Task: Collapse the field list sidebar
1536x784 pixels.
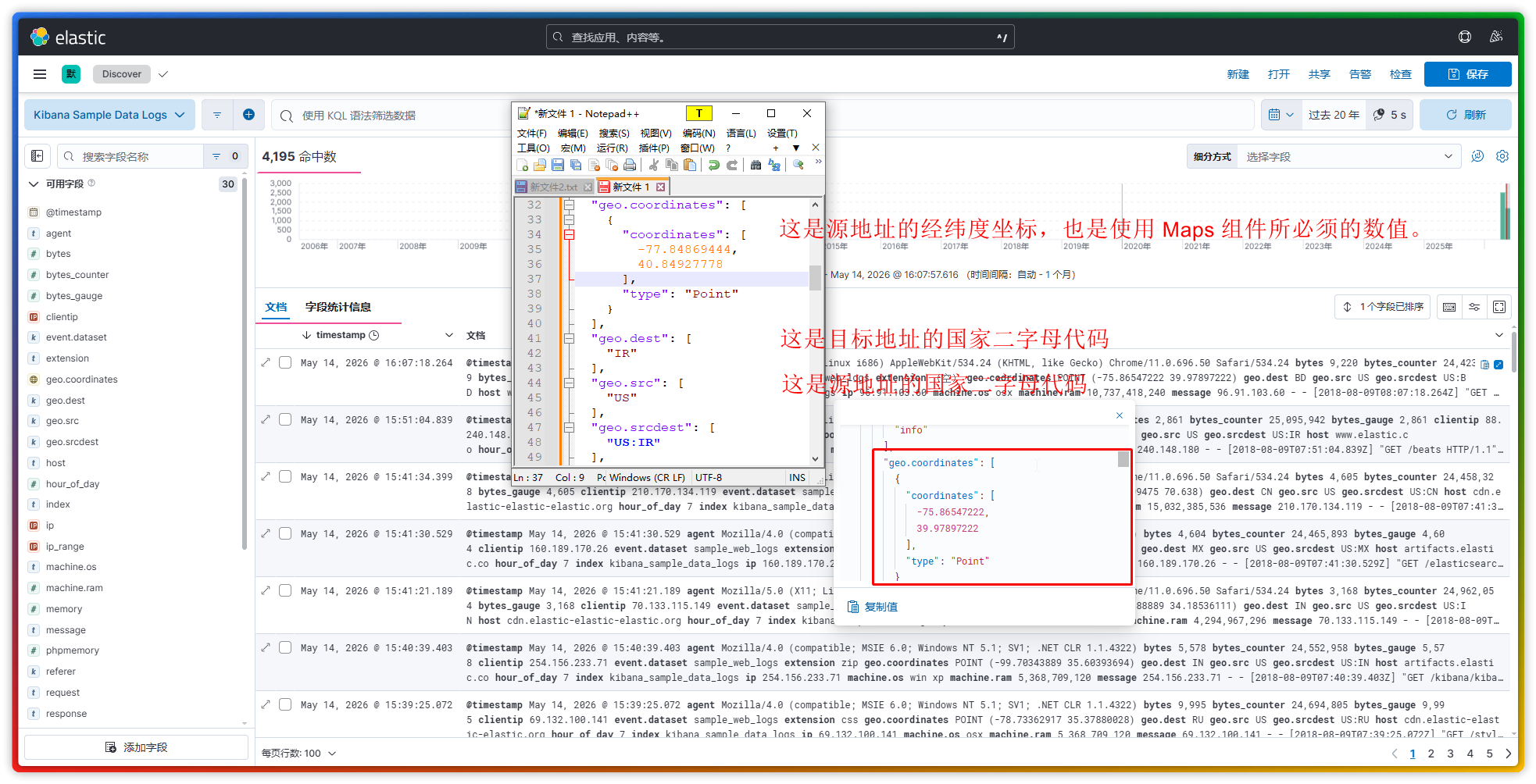Action: point(38,156)
